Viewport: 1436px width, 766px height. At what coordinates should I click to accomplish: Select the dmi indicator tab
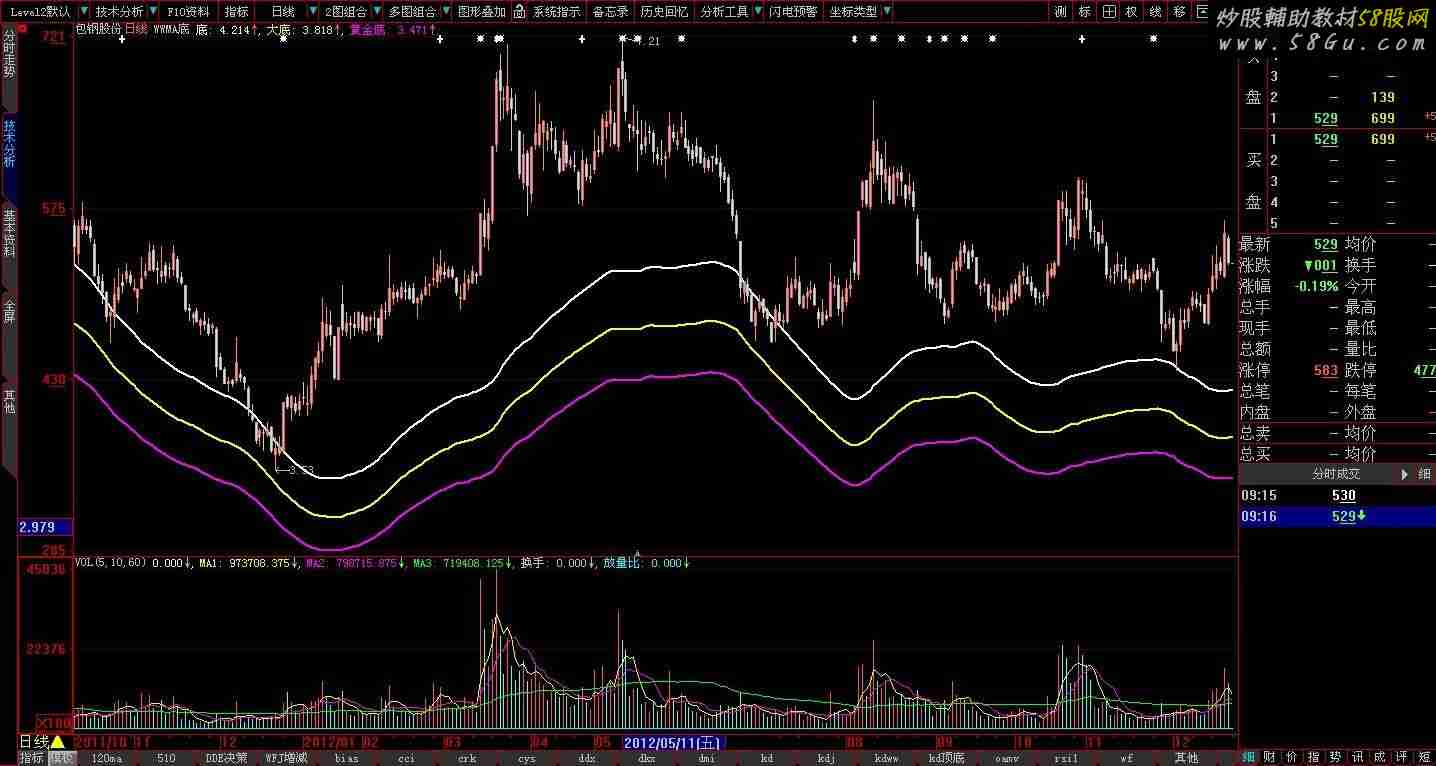click(x=706, y=758)
